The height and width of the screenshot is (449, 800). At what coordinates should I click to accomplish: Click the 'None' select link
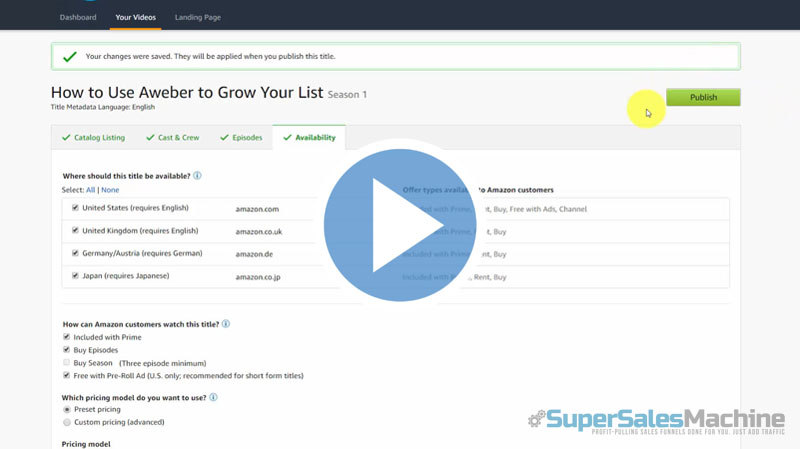(x=110, y=190)
